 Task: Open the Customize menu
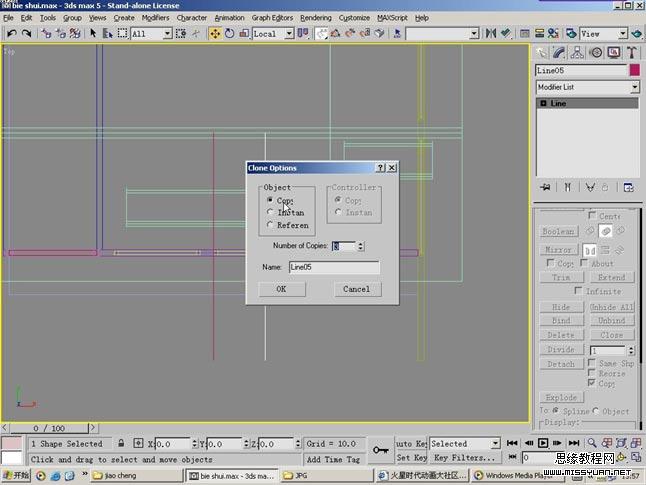pyautogui.click(x=354, y=18)
